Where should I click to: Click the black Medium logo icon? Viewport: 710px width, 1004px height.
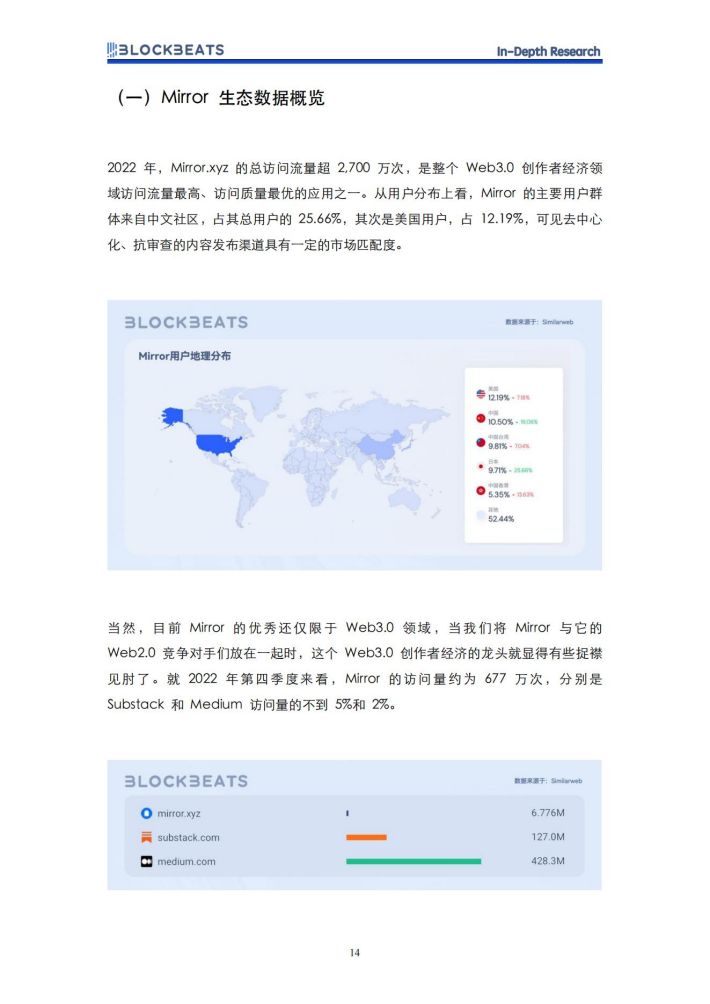(x=147, y=861)
